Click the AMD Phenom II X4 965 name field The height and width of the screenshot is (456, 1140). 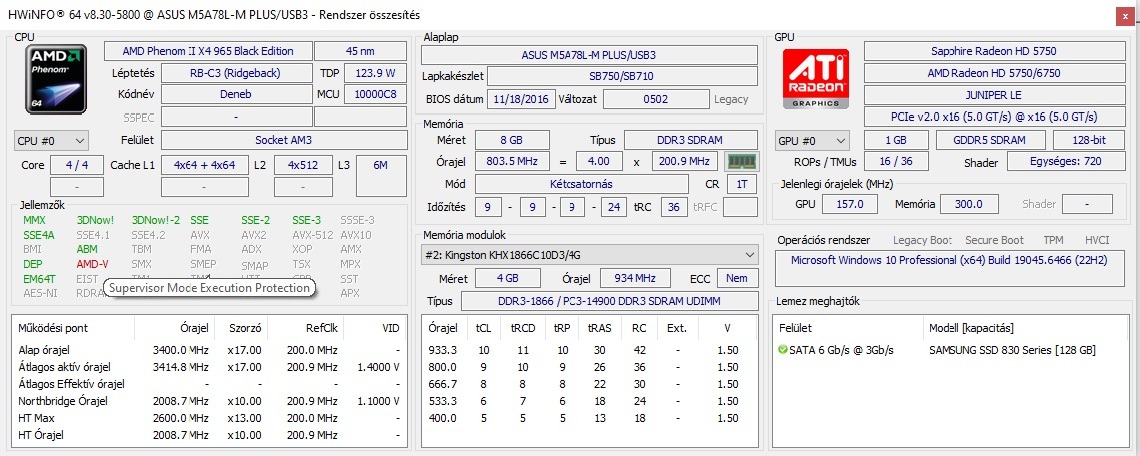click(208, 51)
